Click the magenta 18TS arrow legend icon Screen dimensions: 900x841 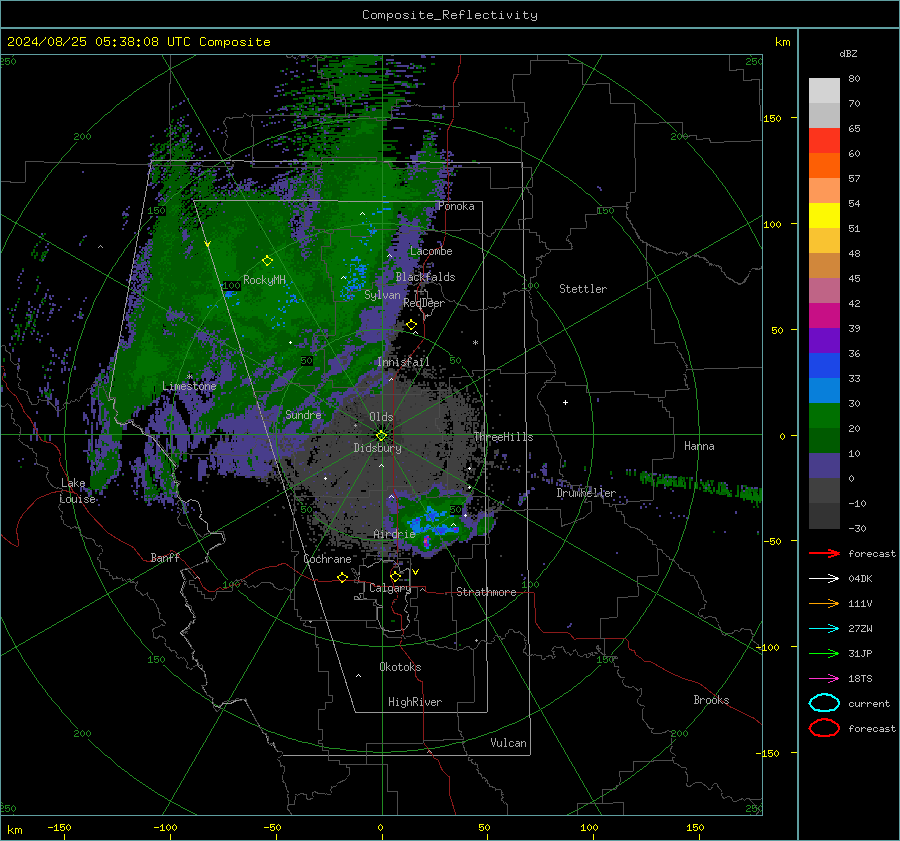(824, 679)
